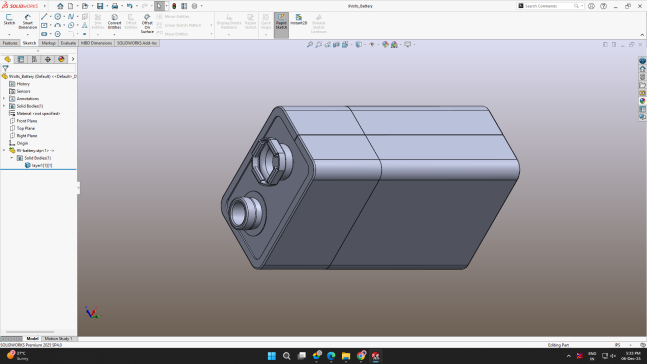Click the Home icon in the top bar
647x364 pixels.
pyautogui.click(x=60, y=6)
